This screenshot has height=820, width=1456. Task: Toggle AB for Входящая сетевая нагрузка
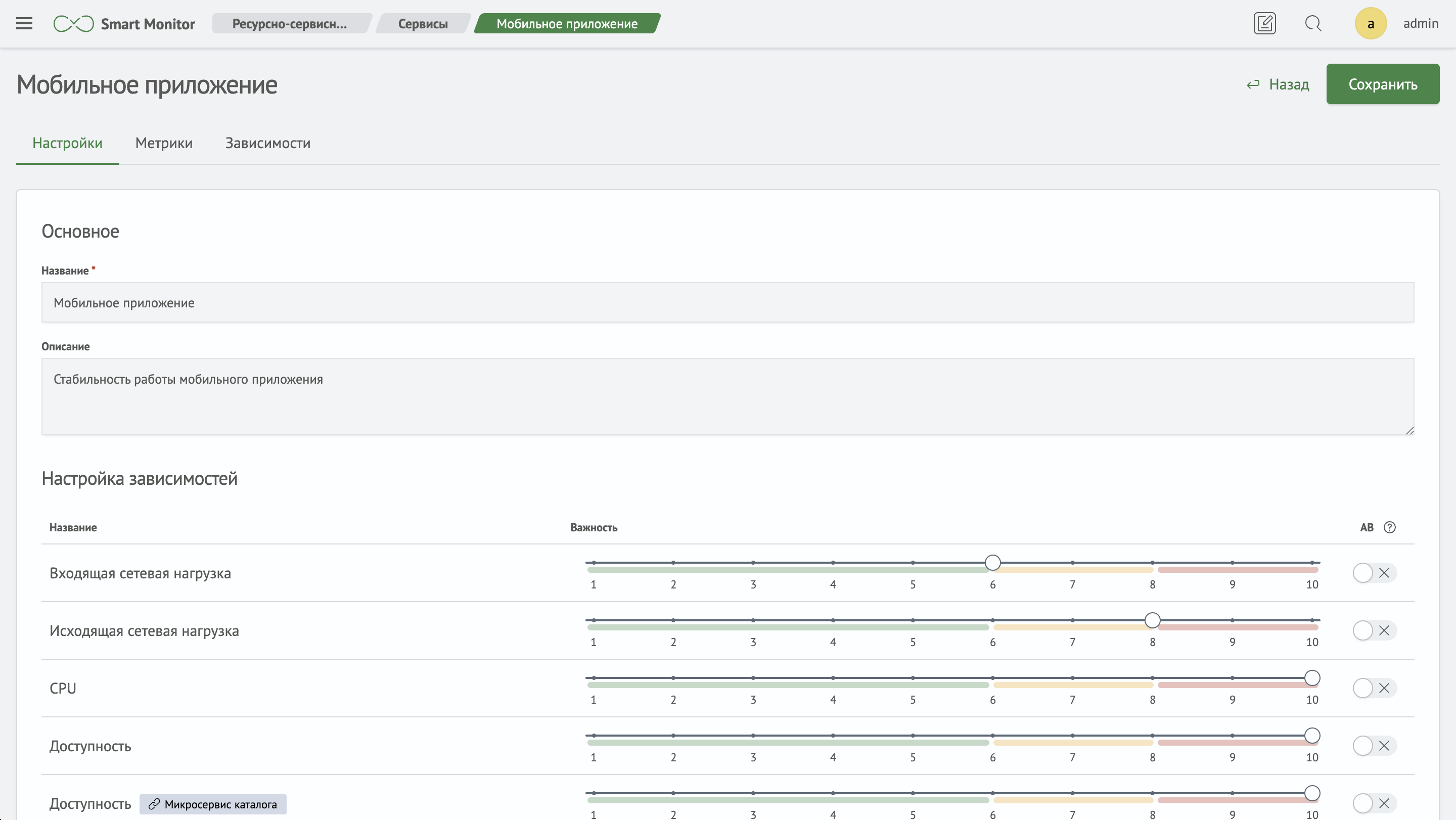1374,572
